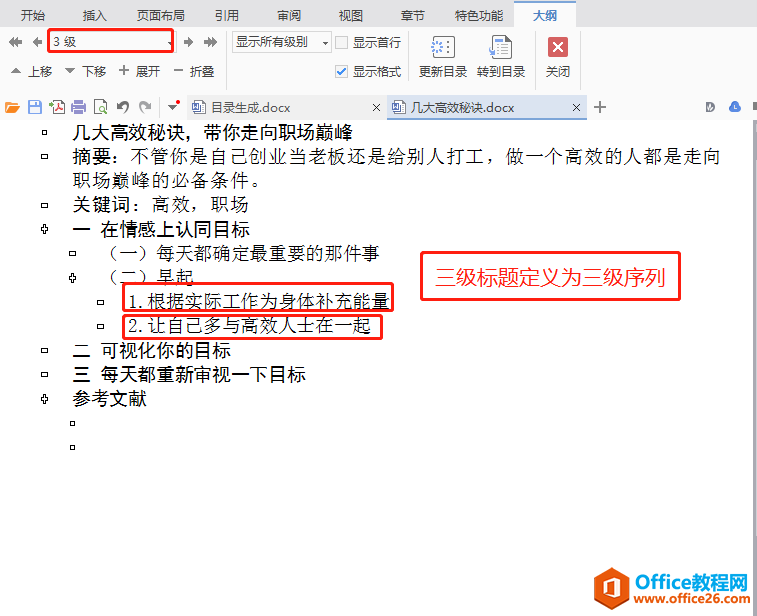Click the blue cloud icon on the tab bar
Screen dimensions: 757x616
735,107
